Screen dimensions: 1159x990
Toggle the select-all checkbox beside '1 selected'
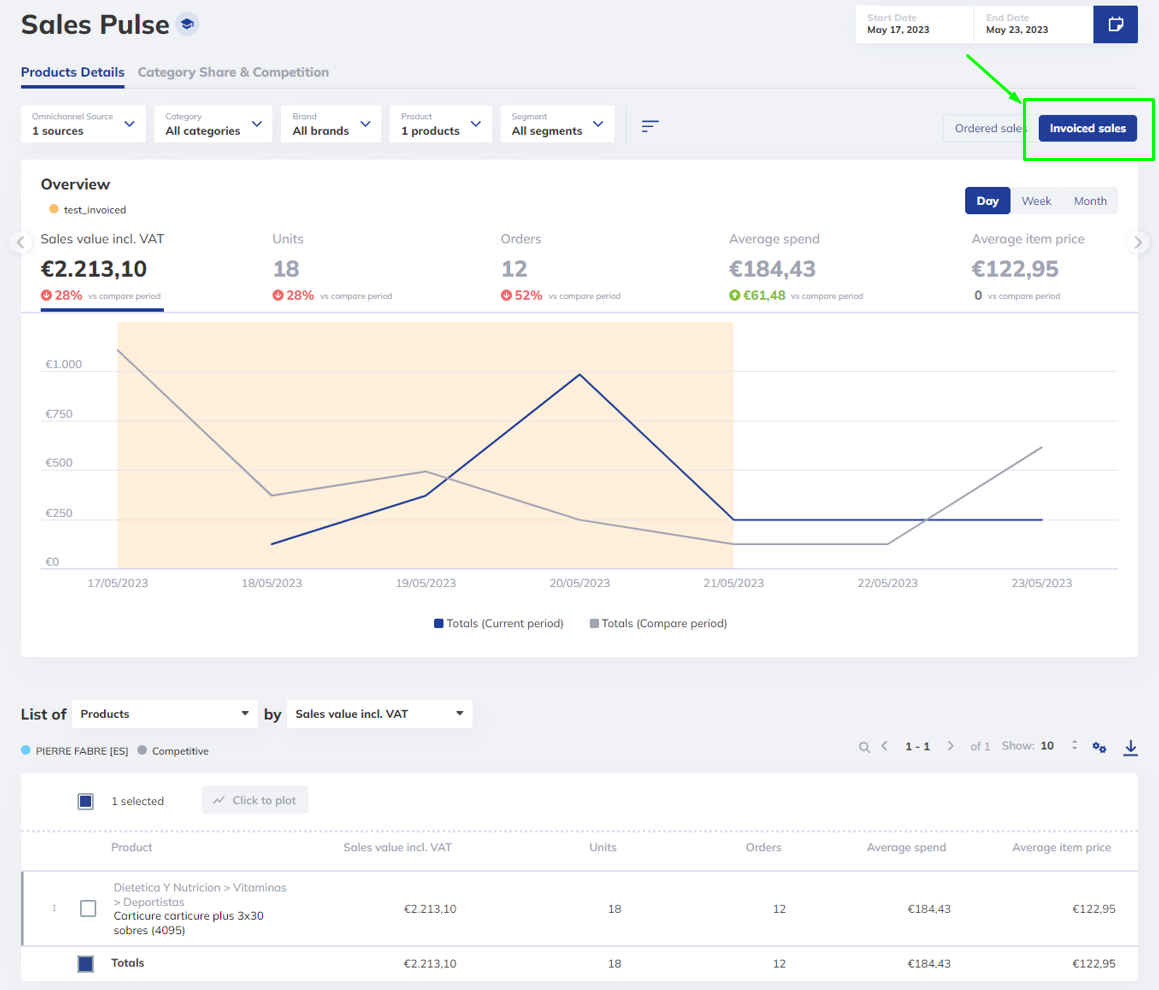86,801
